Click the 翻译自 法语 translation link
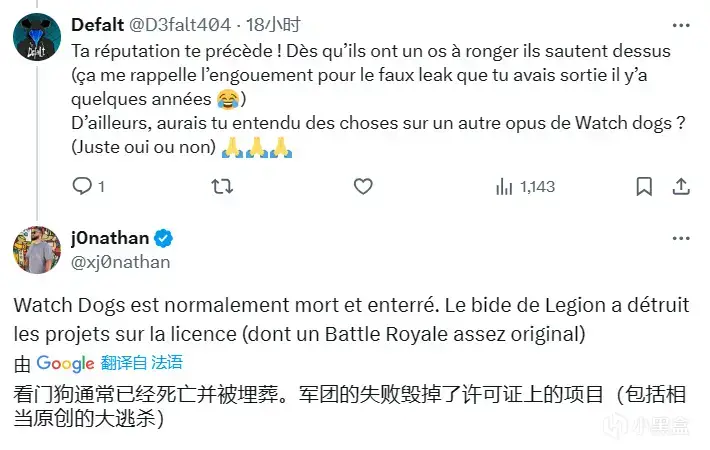Screen dimensions: 710x450 coord(141,363)
